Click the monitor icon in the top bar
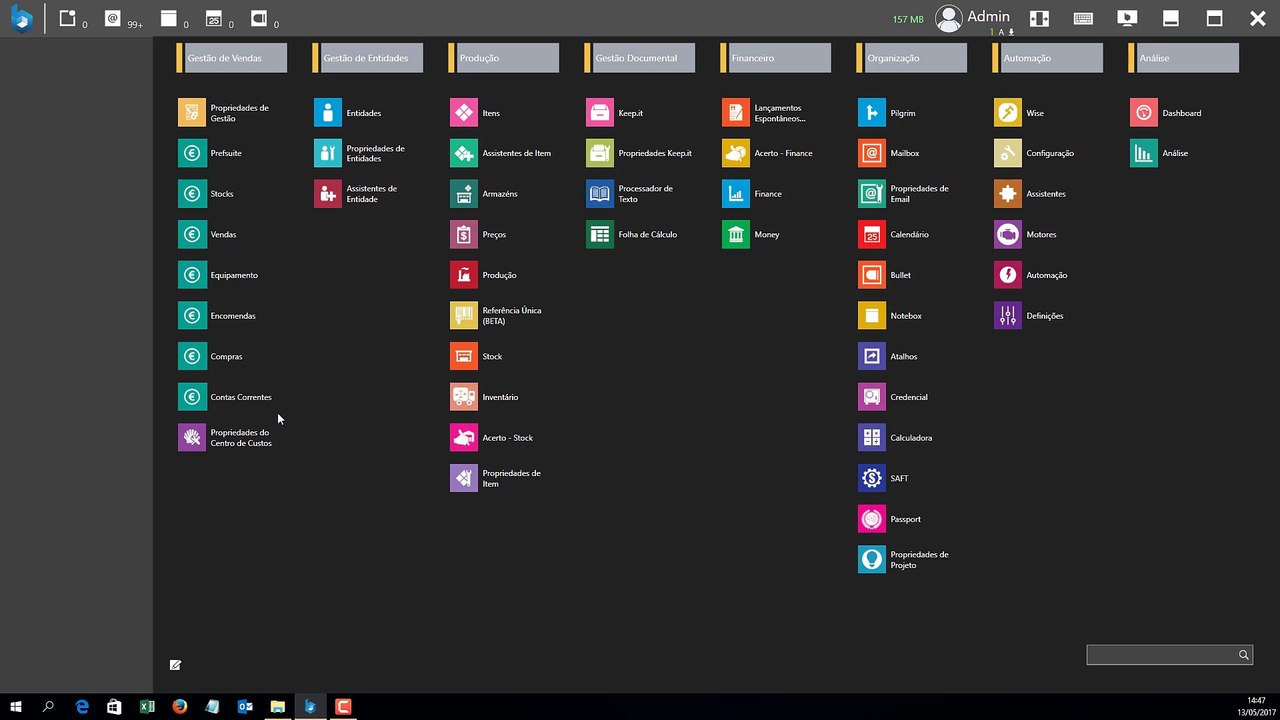 [1127, 18]
